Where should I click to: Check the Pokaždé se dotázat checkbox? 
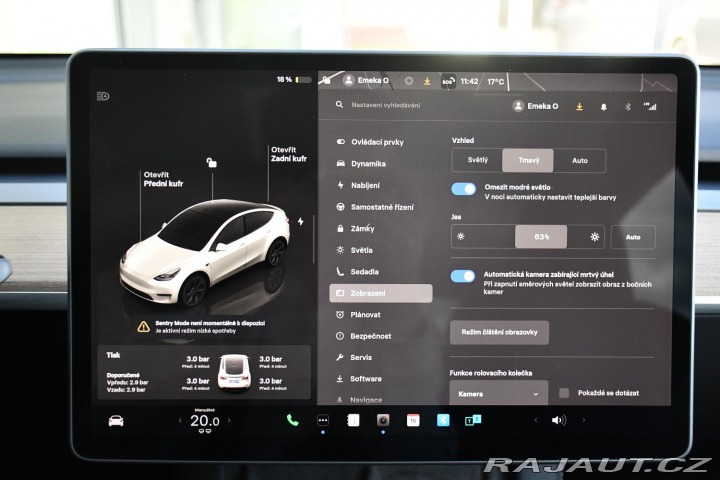pos(564,393)
